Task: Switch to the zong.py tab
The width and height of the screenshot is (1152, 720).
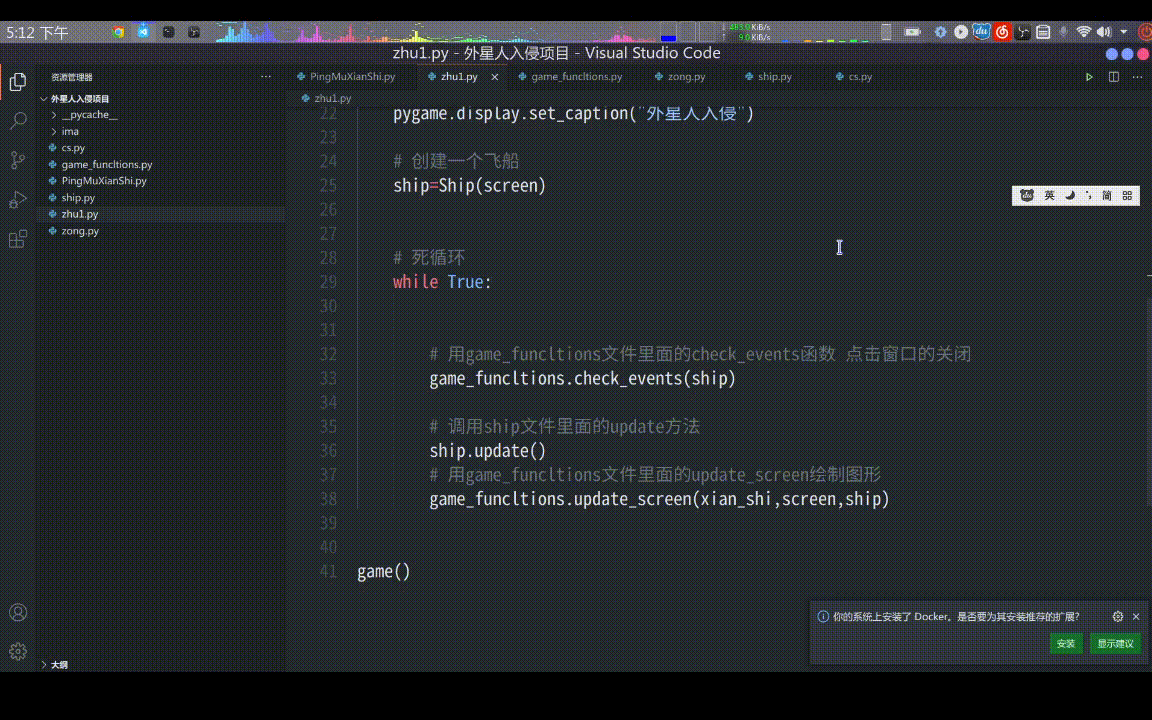Action: pos(685,76)
